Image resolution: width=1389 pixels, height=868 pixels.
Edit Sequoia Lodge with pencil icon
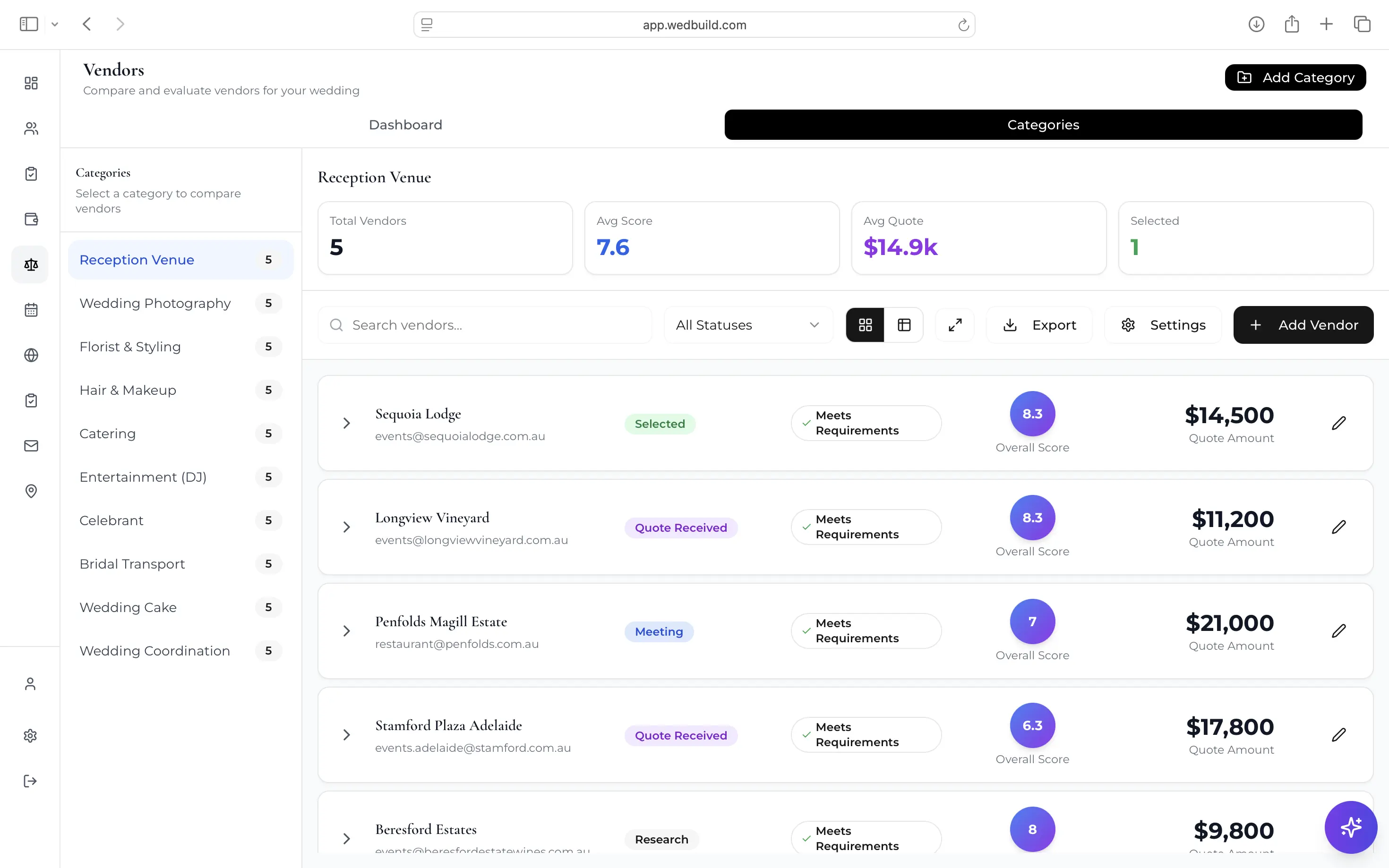pos(1338,423)
